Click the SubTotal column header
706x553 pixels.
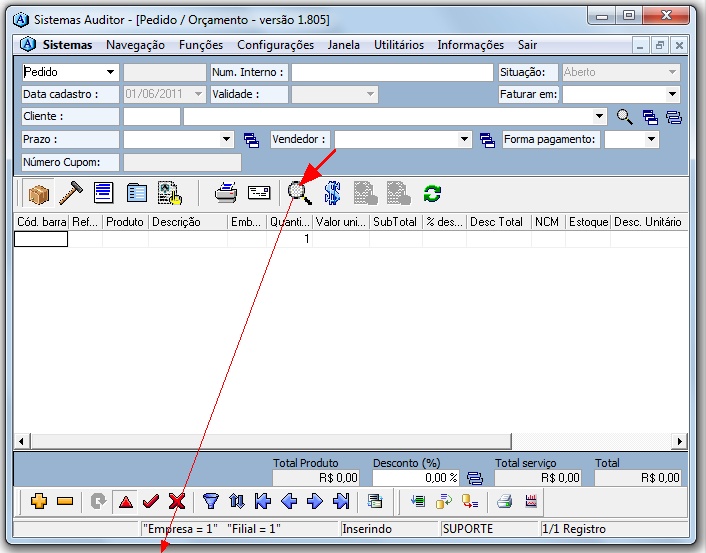point(396,222)
